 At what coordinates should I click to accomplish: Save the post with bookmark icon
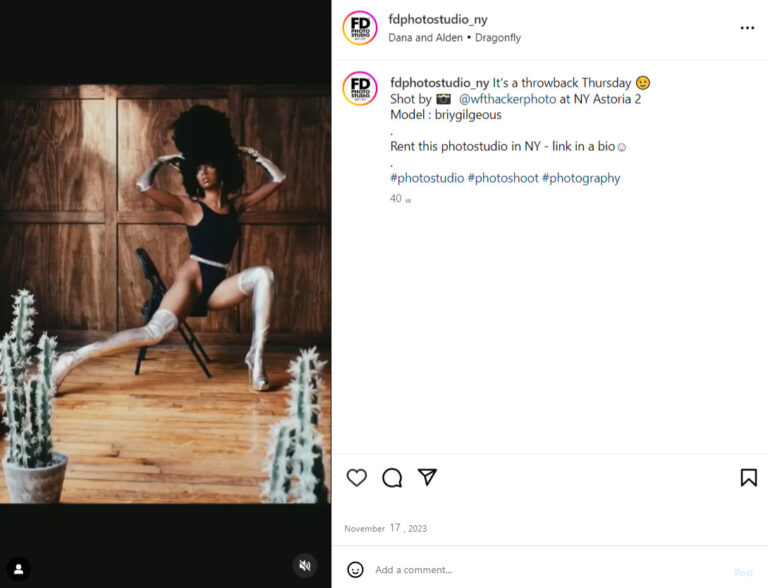[x=748, y=478]
